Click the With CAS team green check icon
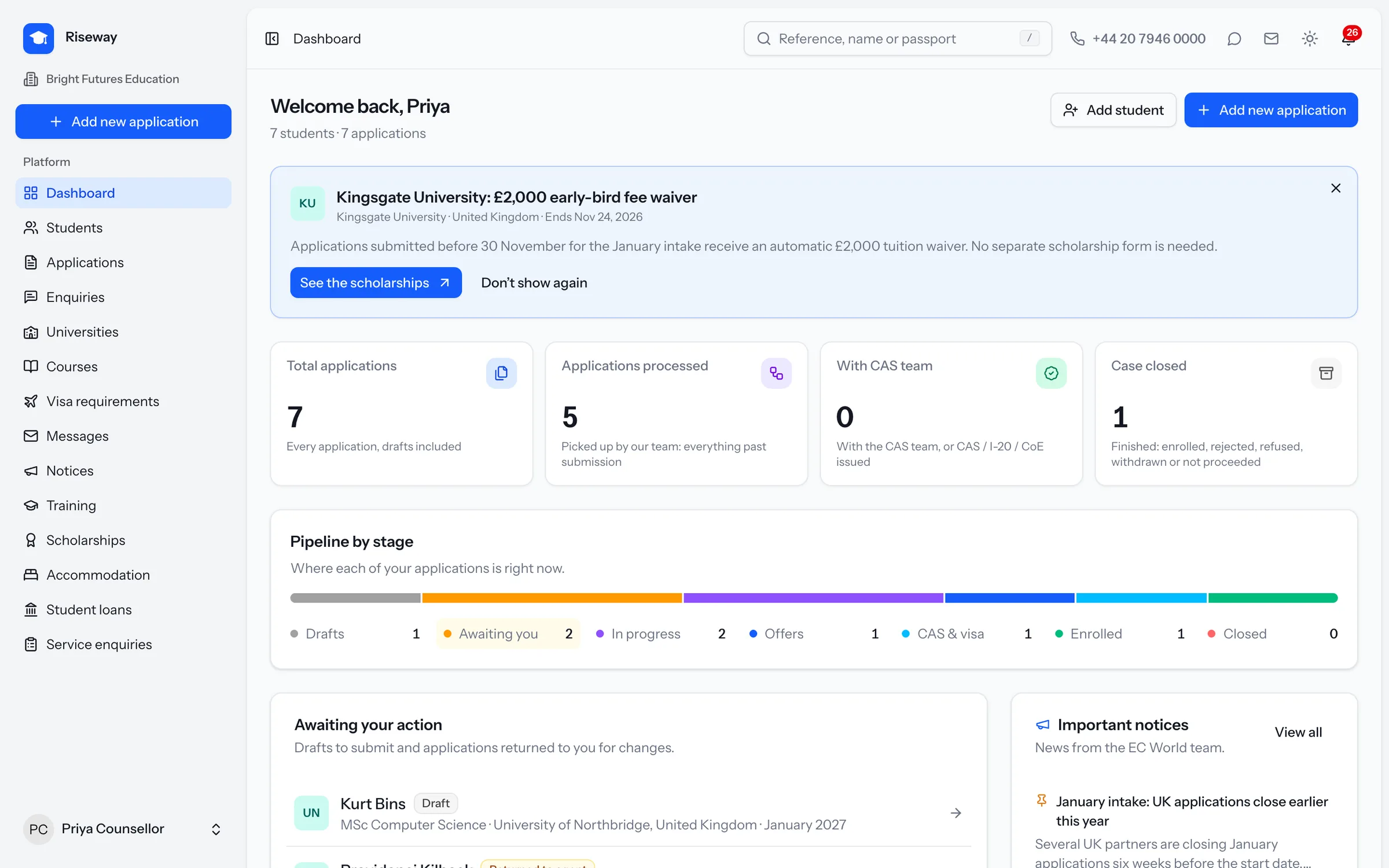The image size is (1389, 868). coord(1051,373)
